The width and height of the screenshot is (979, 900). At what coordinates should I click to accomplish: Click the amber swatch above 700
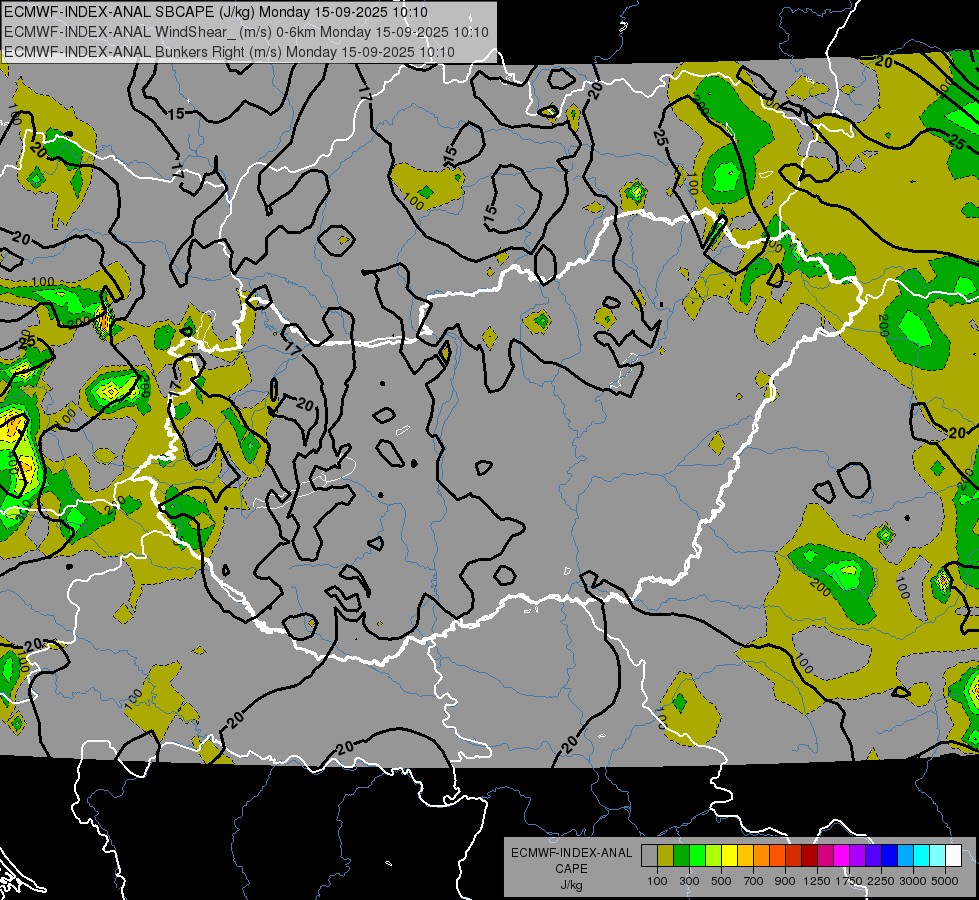pos(745,855)
